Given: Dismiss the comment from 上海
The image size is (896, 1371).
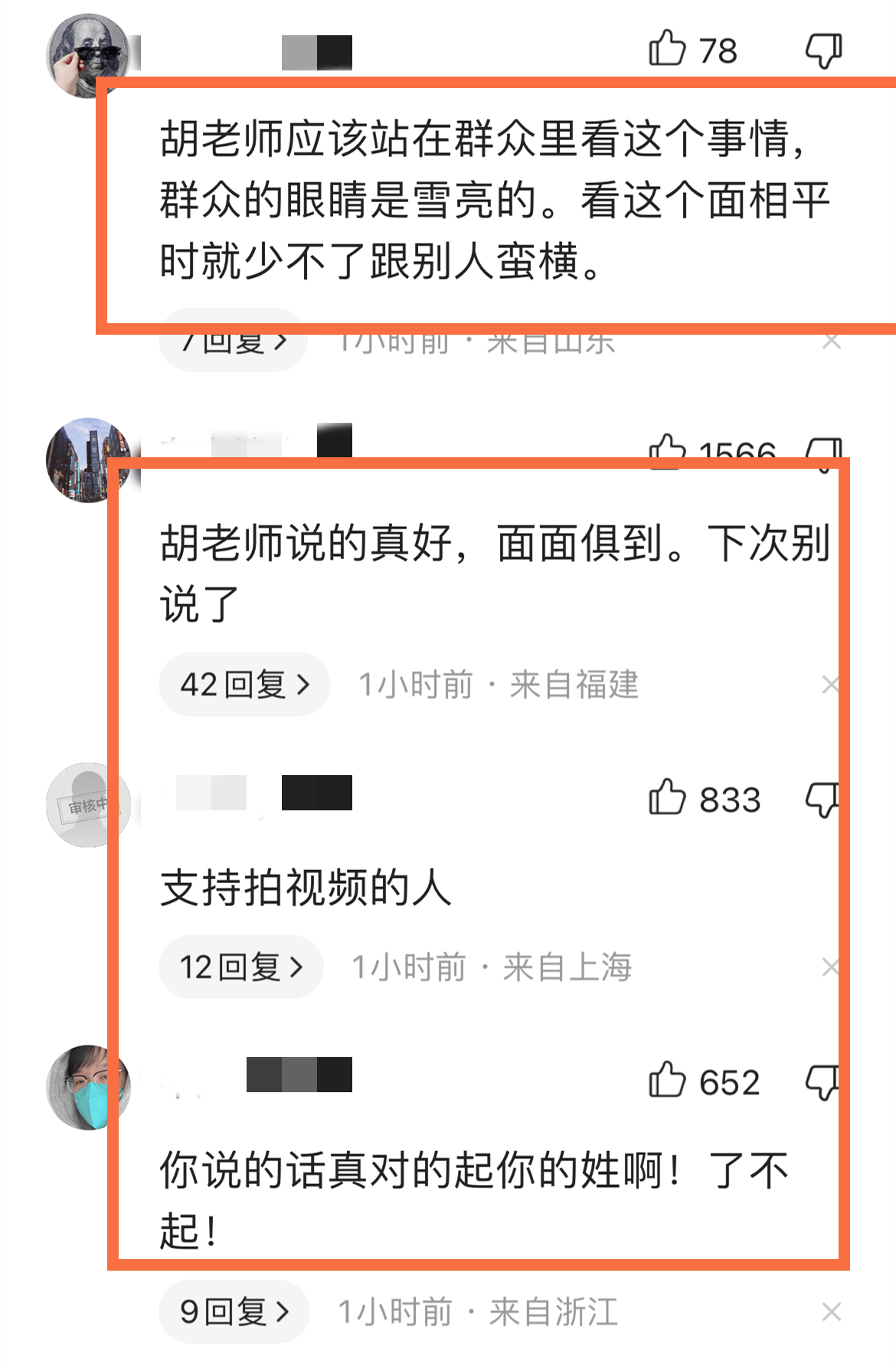Looking at the screenshot, I should [x=830, y=967].
